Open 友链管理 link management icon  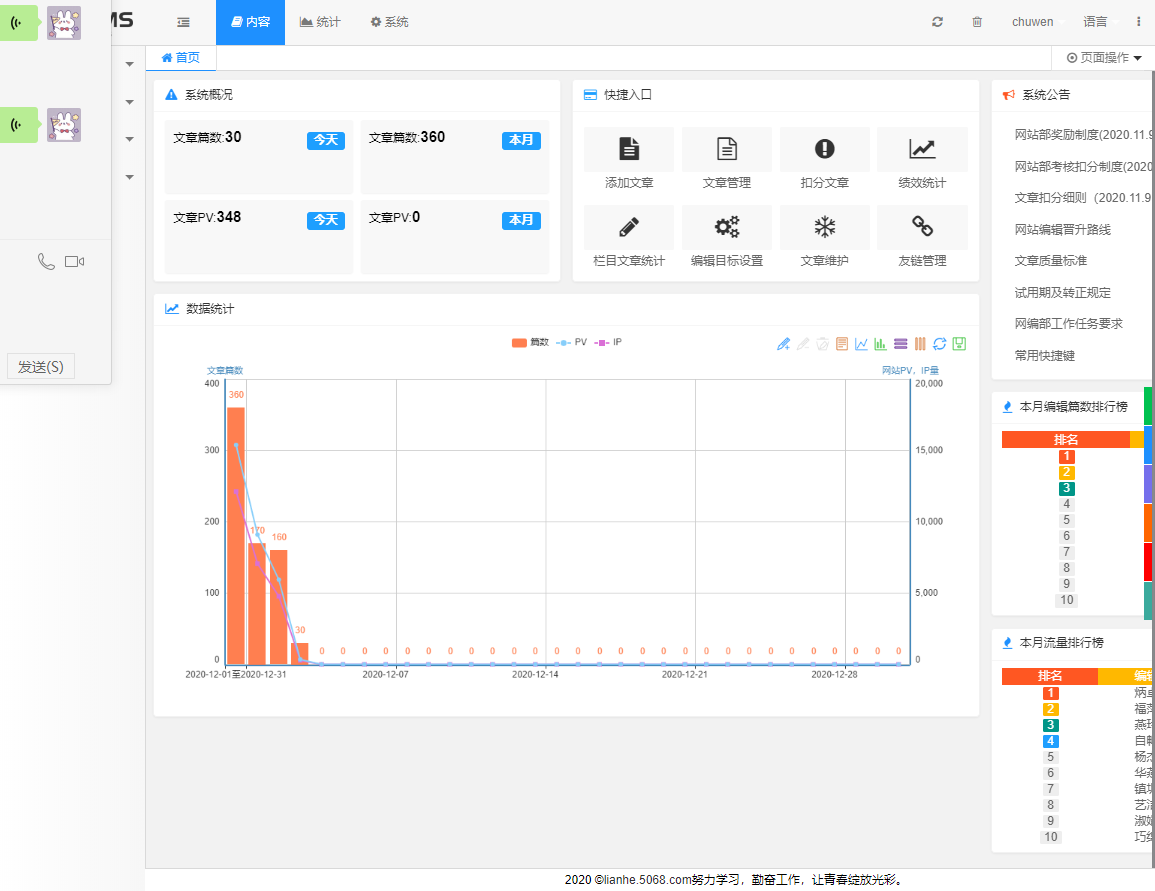(x=922, y=227)
